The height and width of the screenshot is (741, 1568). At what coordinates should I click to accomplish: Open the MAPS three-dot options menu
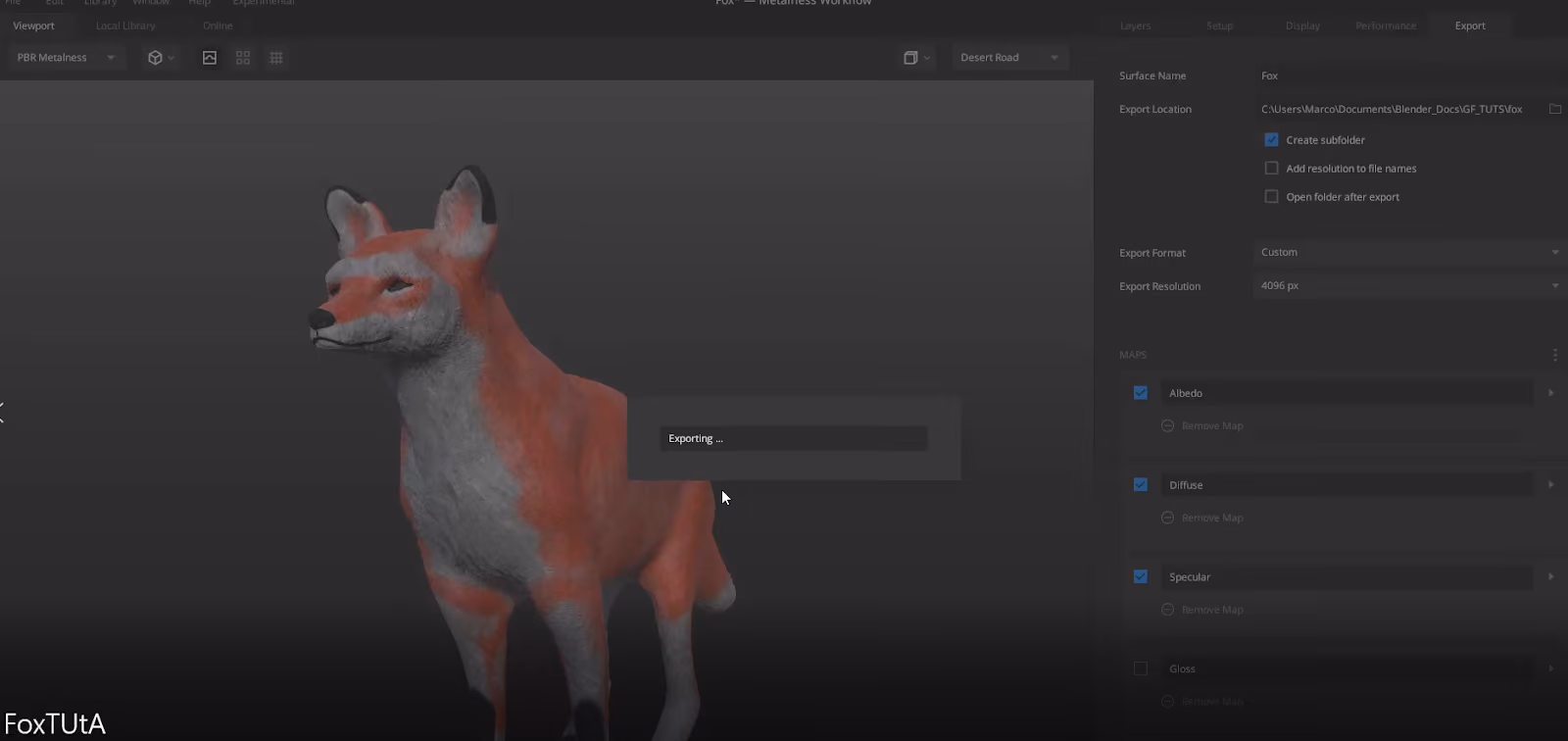point(1555,355)
